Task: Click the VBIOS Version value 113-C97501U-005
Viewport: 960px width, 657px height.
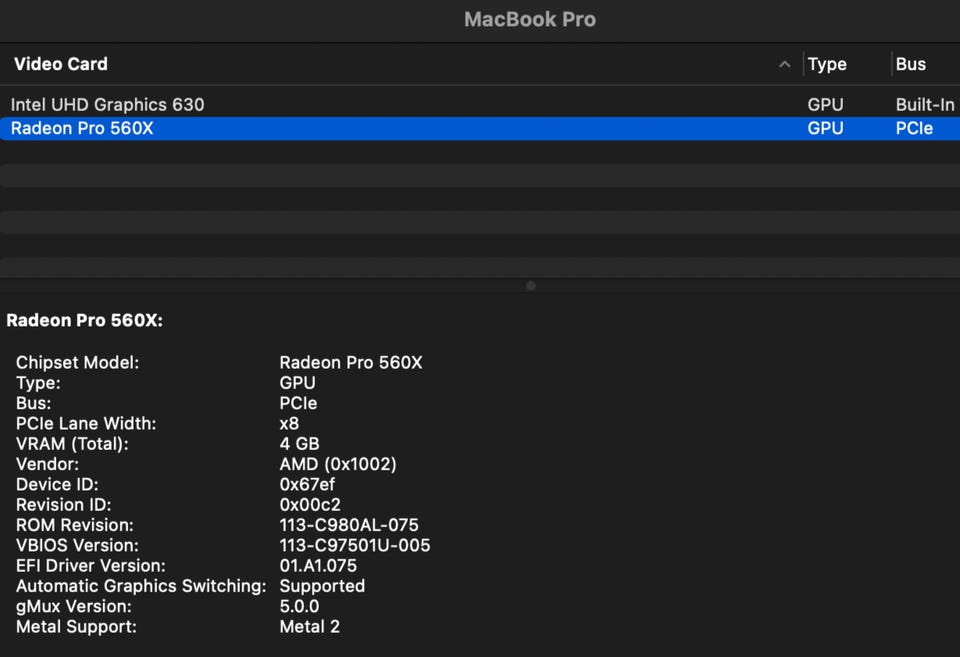Action: coord(355,546)
